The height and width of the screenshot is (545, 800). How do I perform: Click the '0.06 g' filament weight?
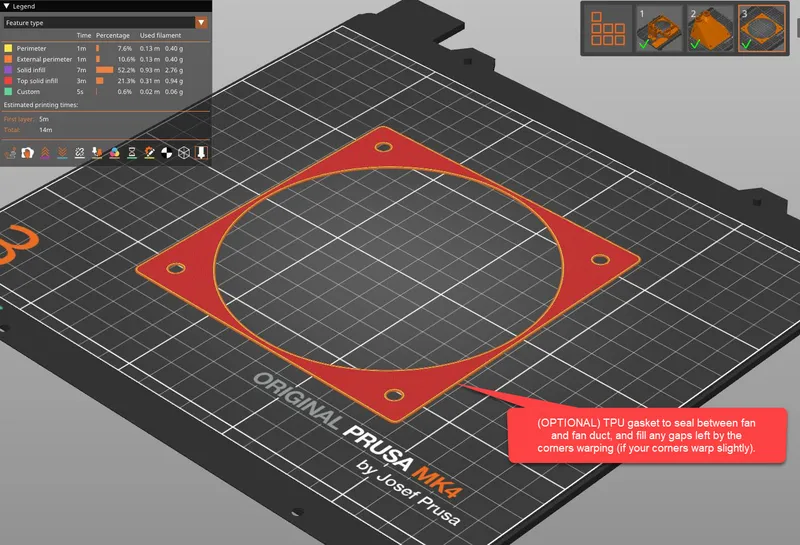pos(174,92)
